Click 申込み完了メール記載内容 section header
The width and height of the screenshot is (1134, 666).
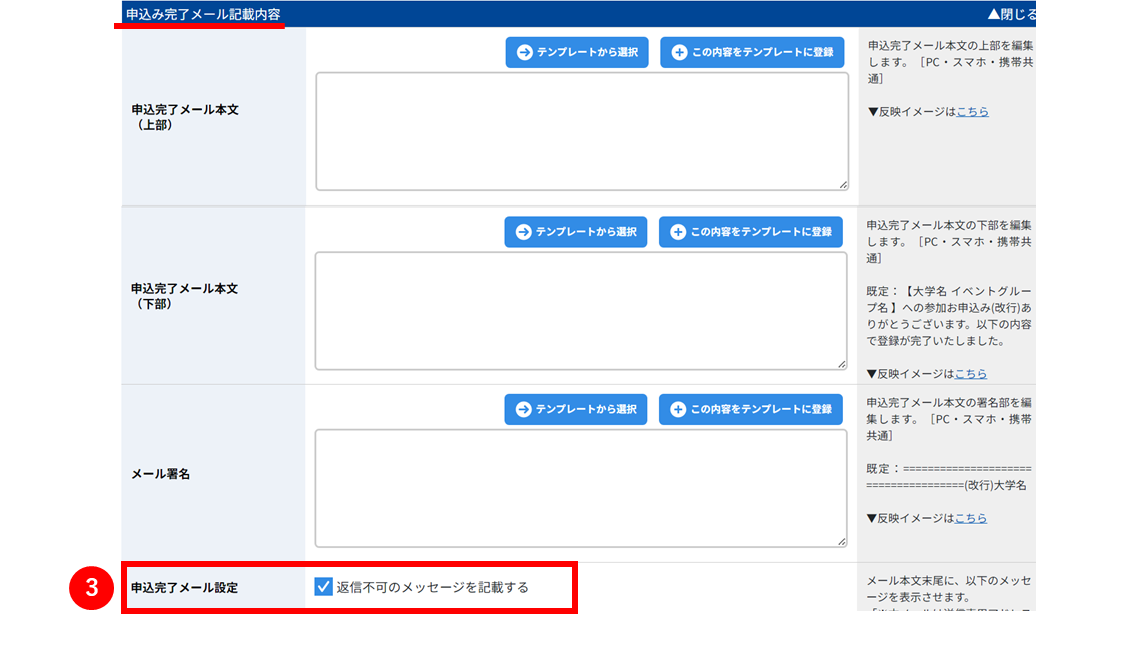(203, 14)
